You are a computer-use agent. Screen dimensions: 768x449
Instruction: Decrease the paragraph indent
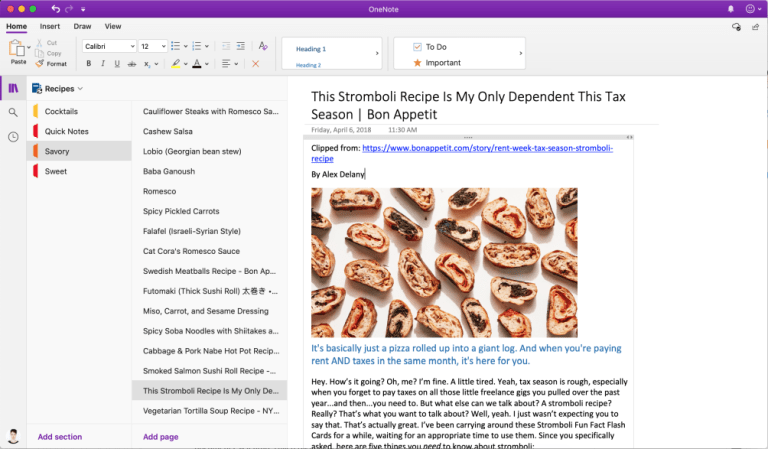[x=226, y=46]
